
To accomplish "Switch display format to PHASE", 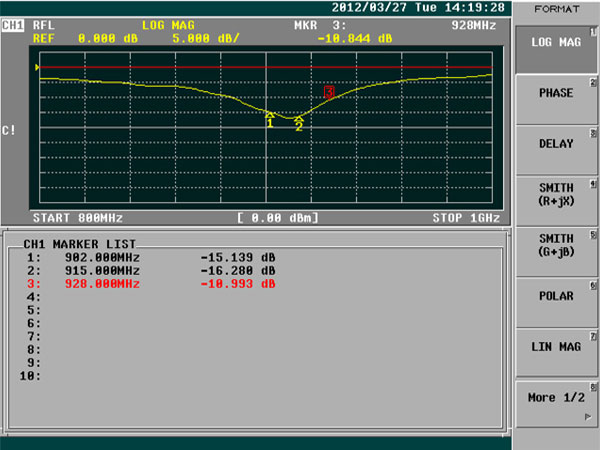I will coord(556,100).
